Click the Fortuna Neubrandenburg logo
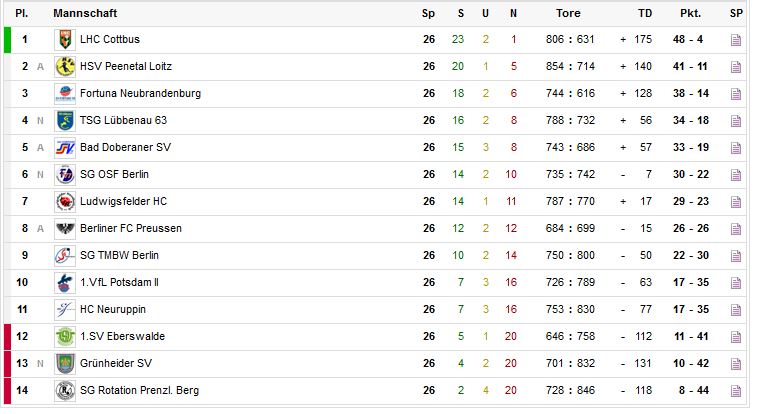 (65, 94)
